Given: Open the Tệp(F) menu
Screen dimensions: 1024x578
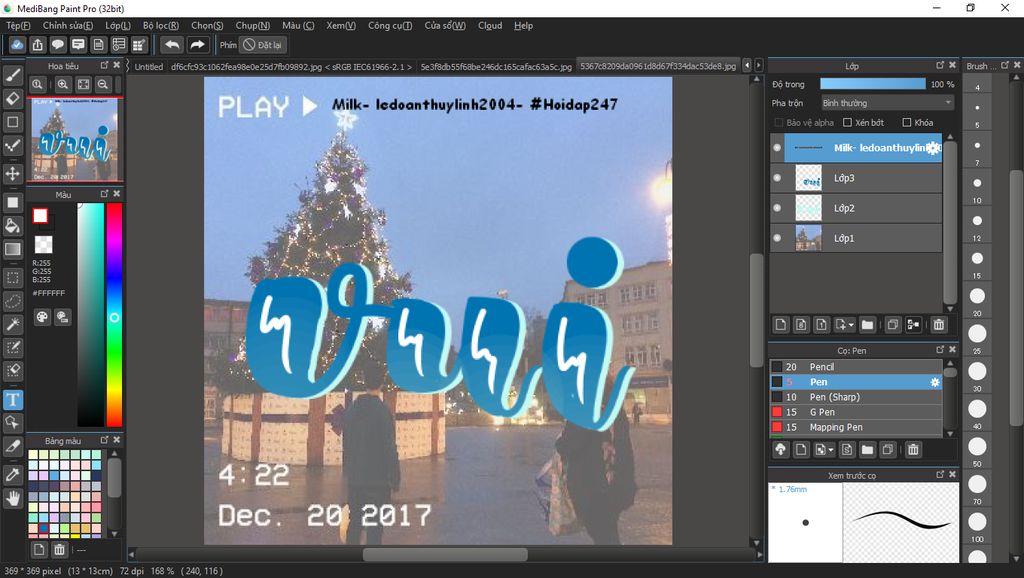Looking at the screenshot, I should pyautogui.click(x=18, y=25).
